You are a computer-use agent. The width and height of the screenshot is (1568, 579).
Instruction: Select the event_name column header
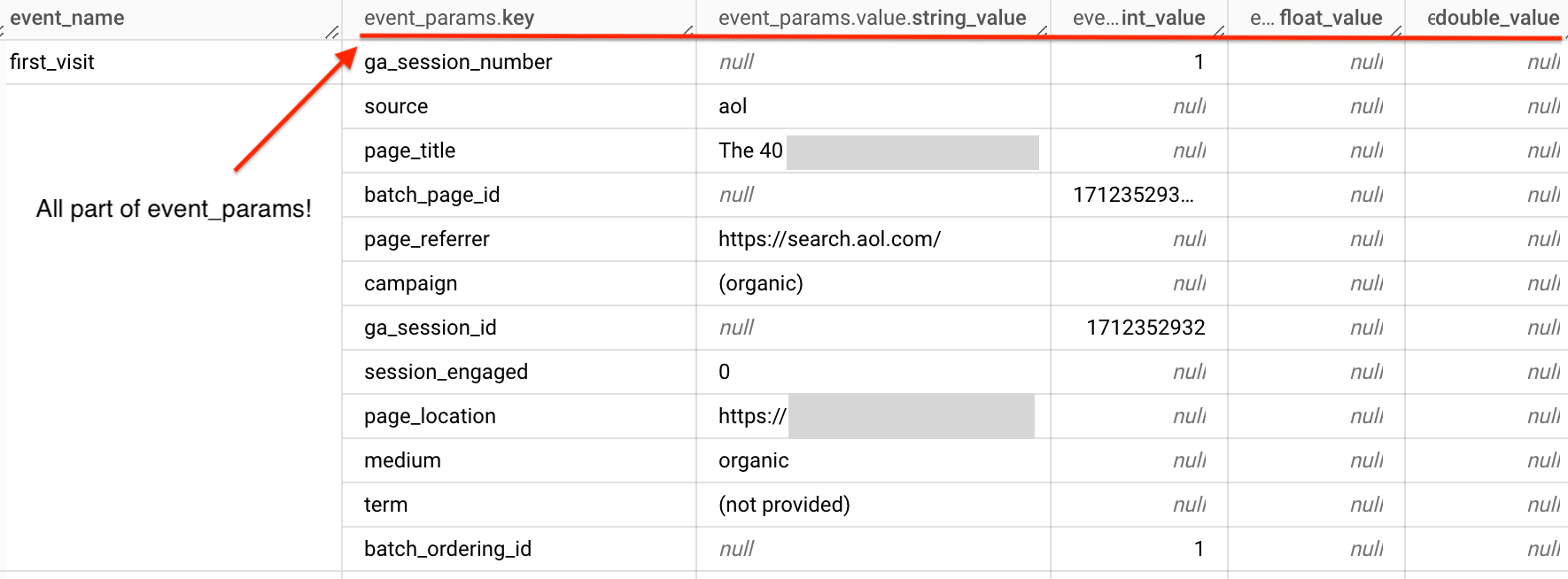coord(67,18)
